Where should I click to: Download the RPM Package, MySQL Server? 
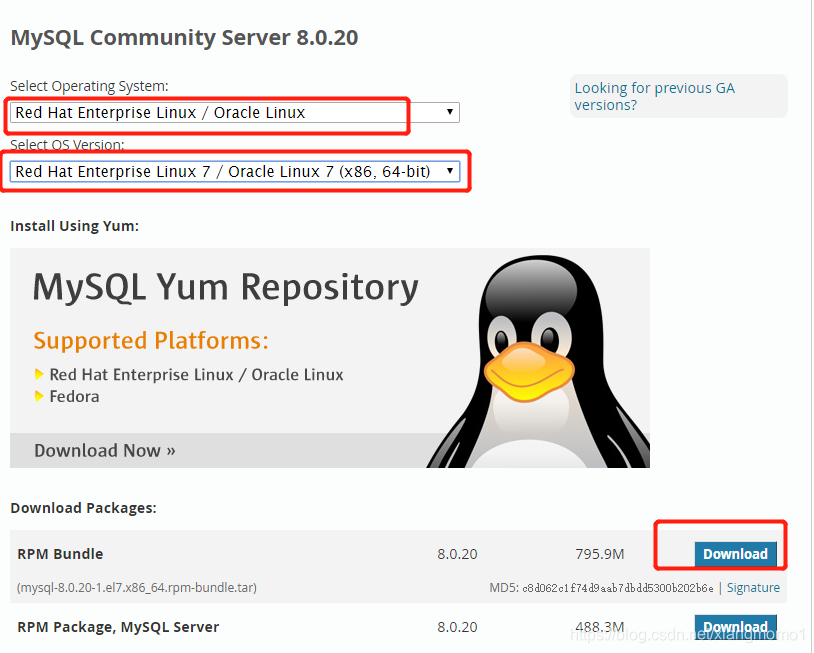[x=735, y=626]
